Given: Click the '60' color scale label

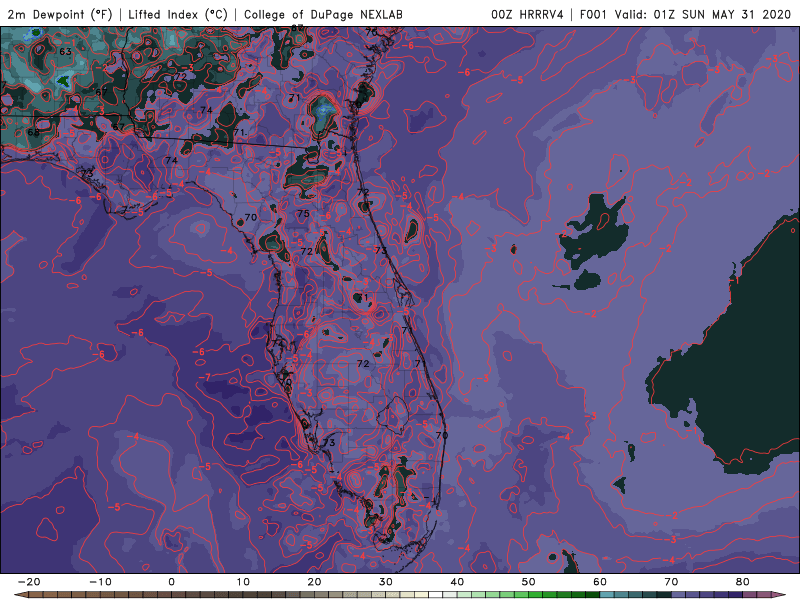Looking at the screenshot, I should point(600,582).
